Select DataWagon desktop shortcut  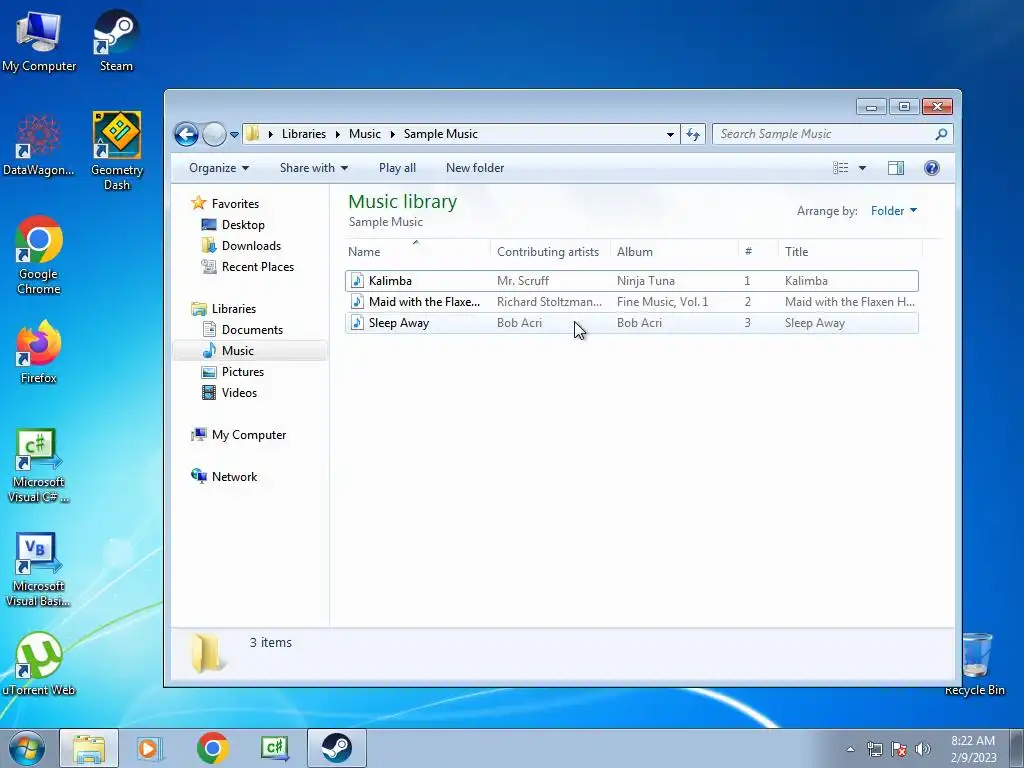point(39,145)
